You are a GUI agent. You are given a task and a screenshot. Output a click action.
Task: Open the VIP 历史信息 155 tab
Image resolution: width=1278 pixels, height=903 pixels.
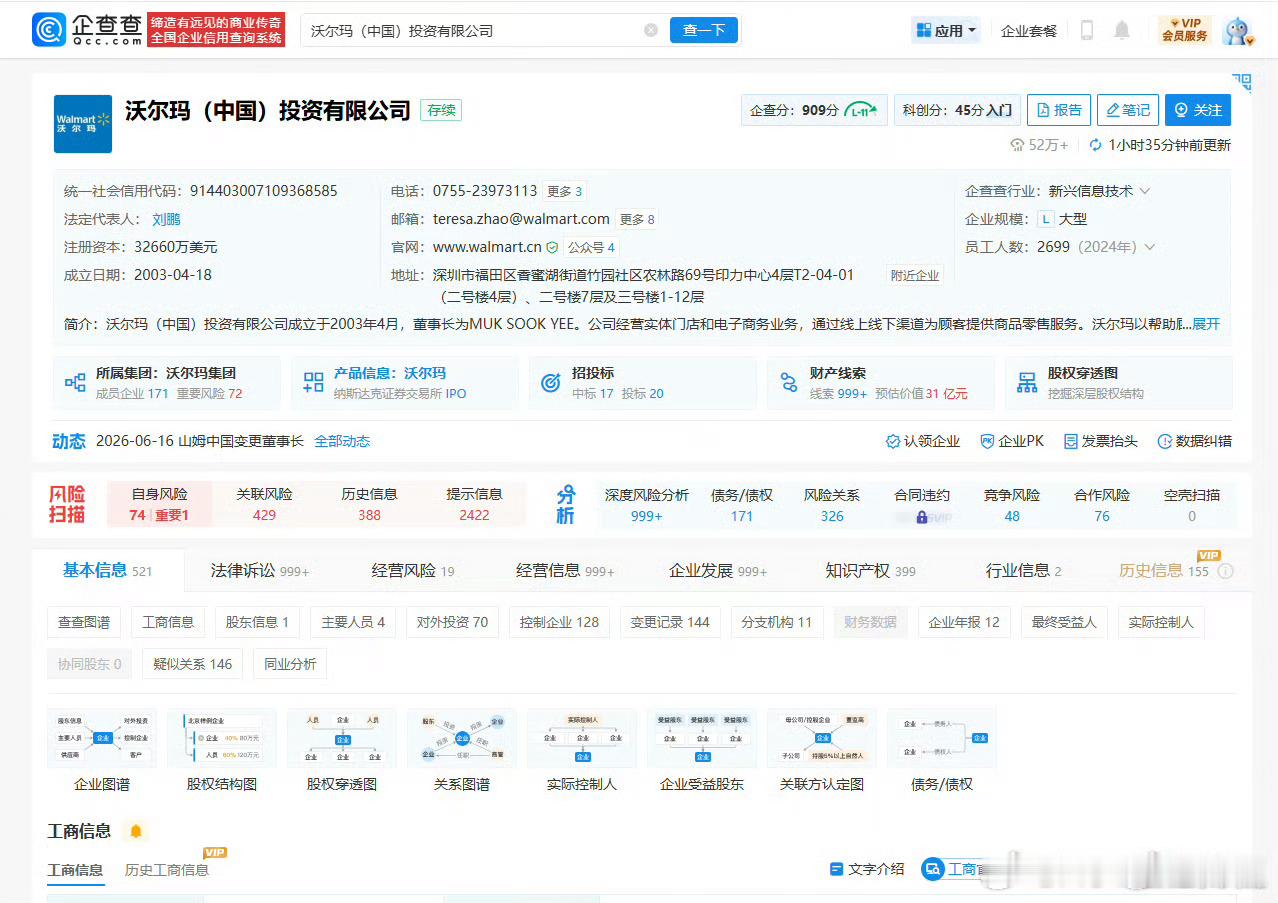[x=1163, y=571]
